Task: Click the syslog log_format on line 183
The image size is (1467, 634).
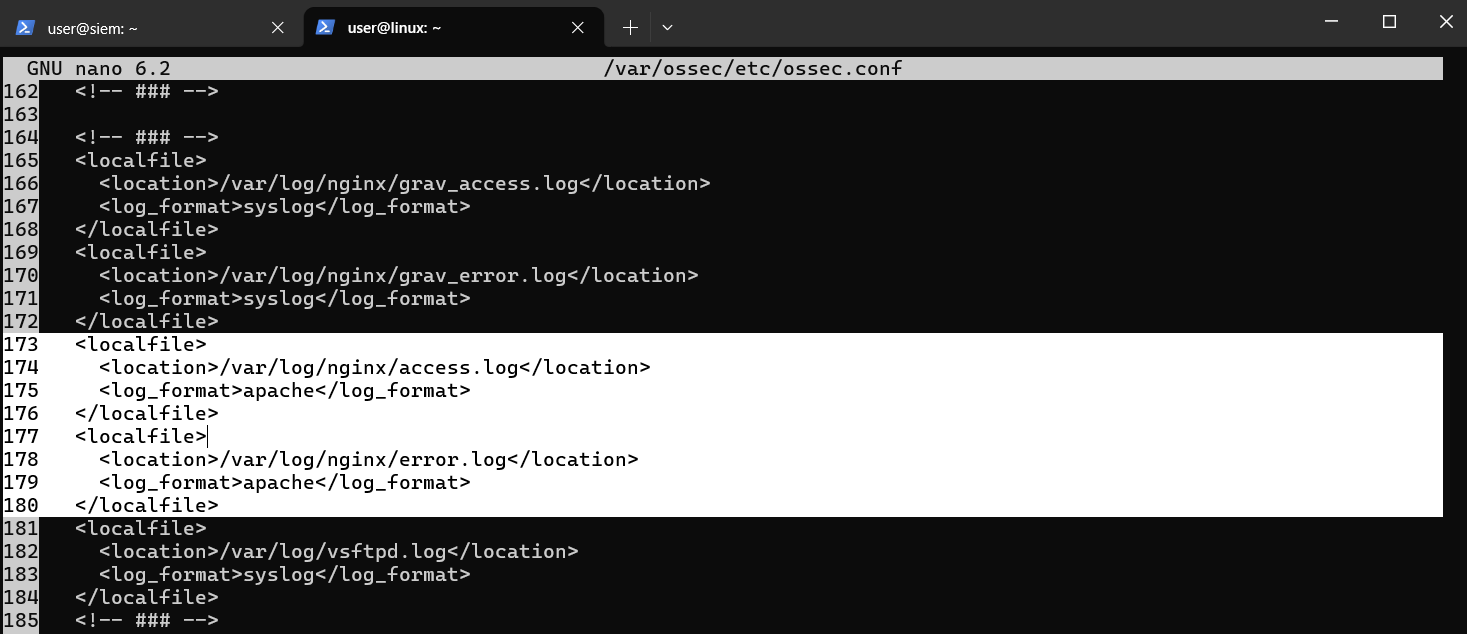Action: click(x=284, y=575)
